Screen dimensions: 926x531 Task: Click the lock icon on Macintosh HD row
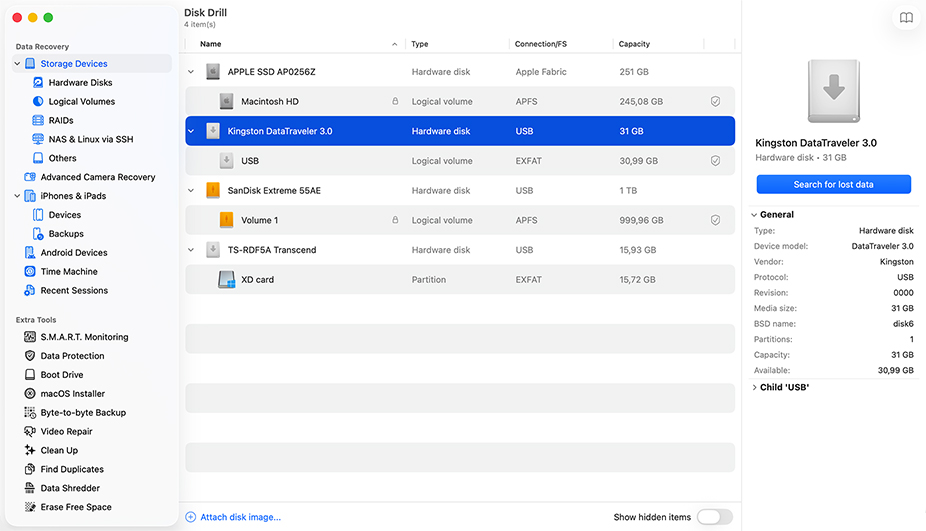click(x=395, y=102)
